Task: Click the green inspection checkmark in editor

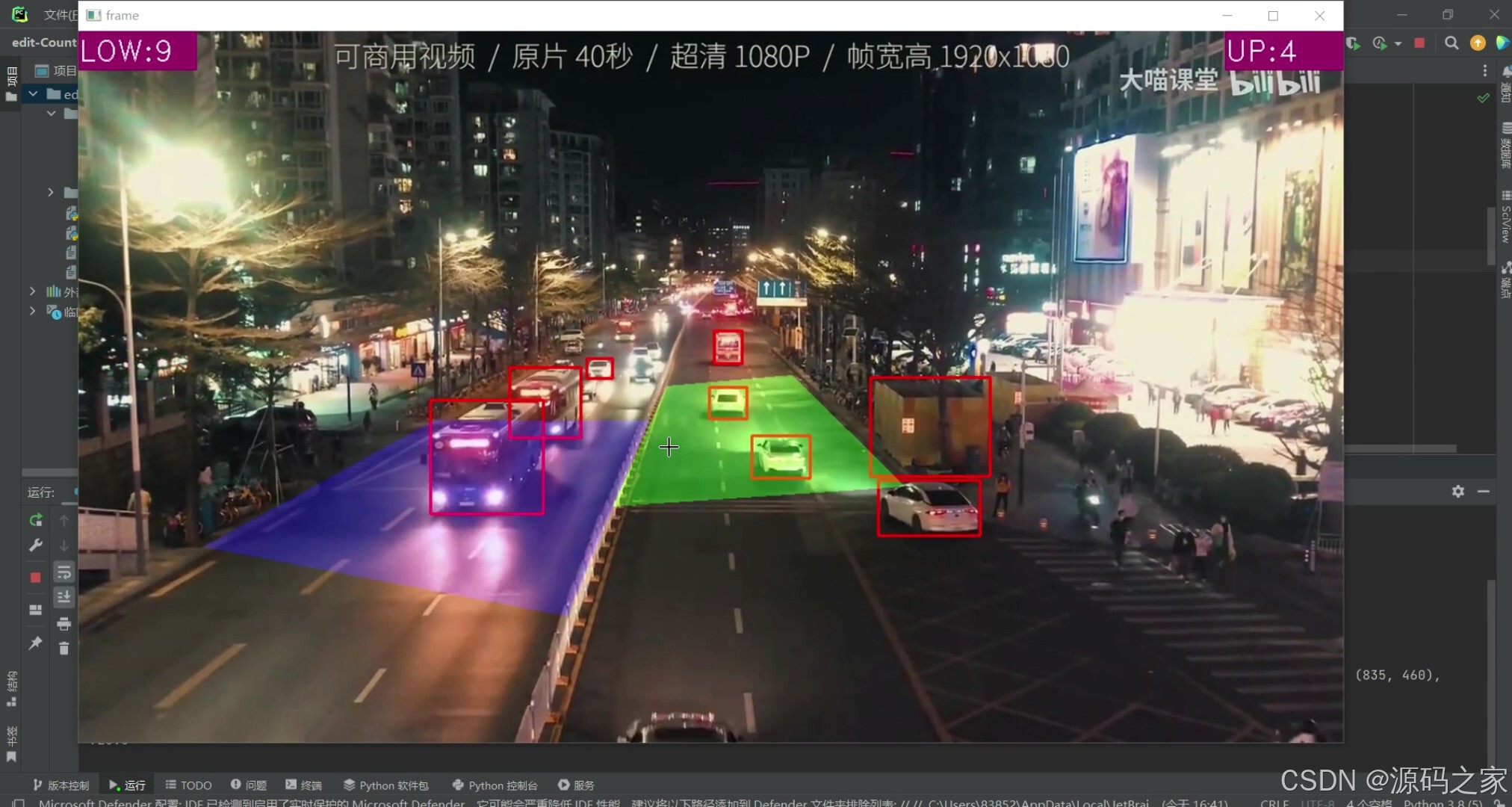Action: point(1483,98)
